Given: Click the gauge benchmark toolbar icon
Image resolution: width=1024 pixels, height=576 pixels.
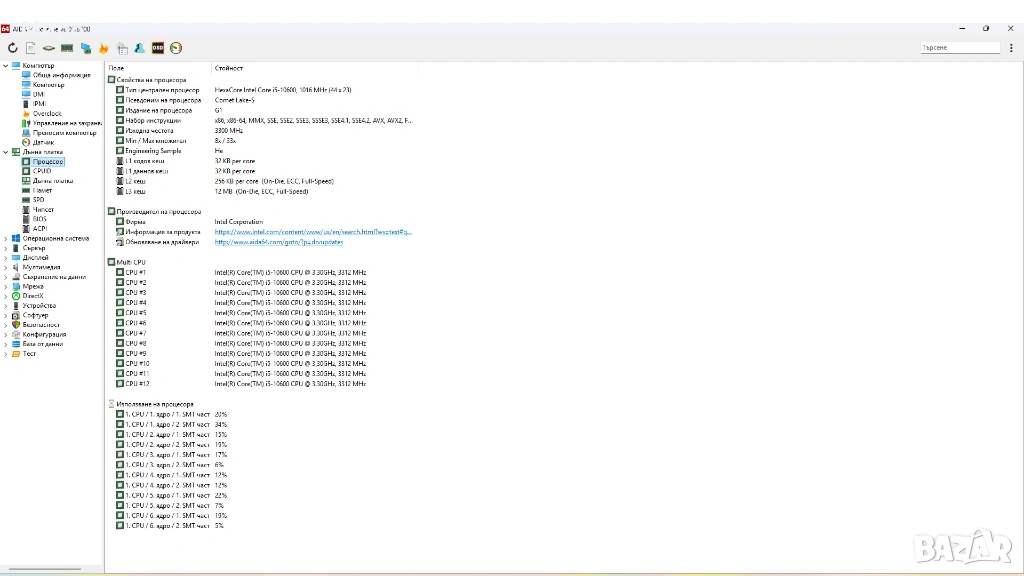Looking at the screenshot, I should tap(176, 48).
